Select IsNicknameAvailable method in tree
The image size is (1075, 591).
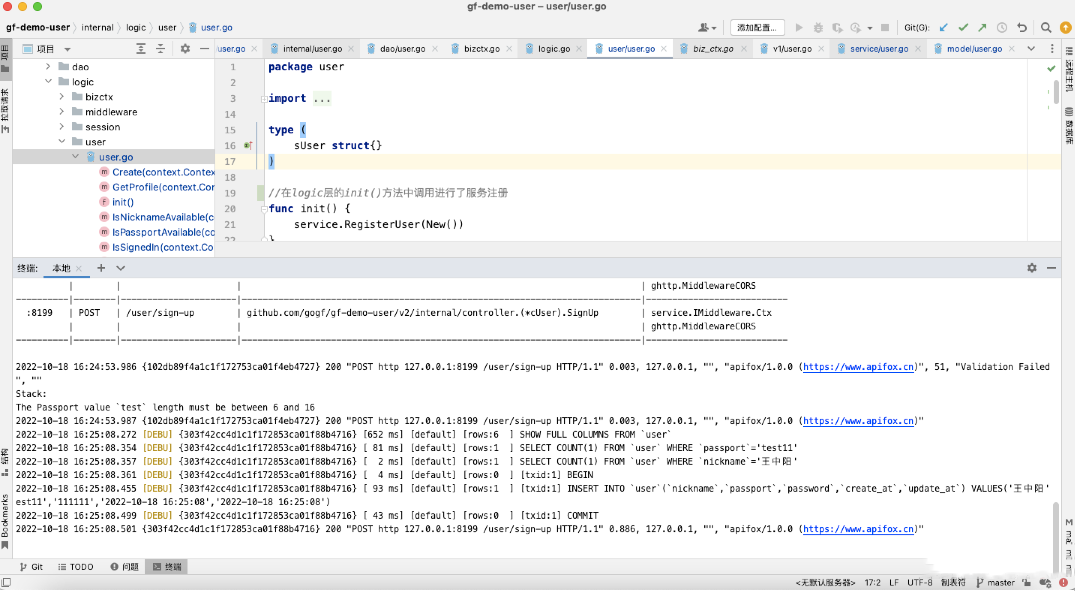point(157,217)
